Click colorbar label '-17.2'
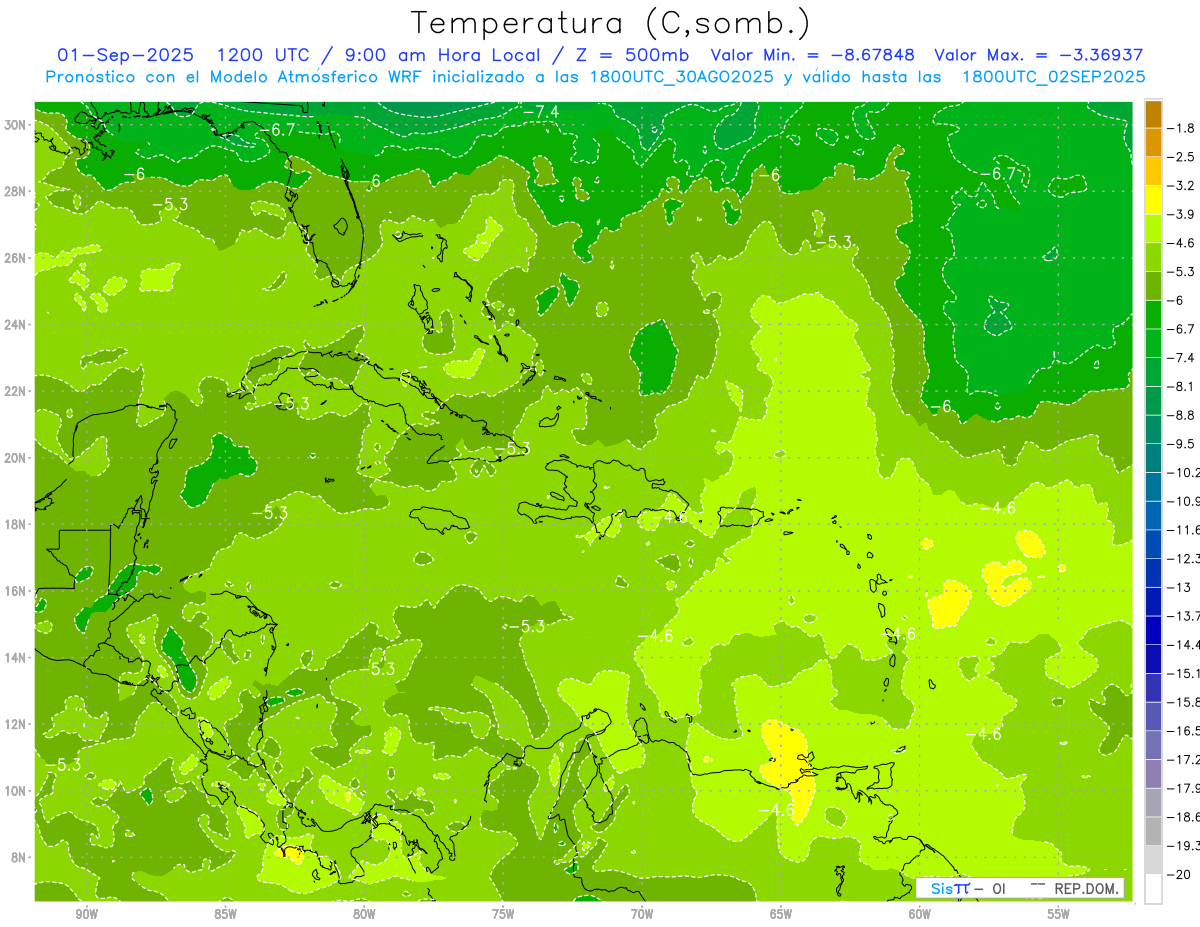 (1184, 759)
